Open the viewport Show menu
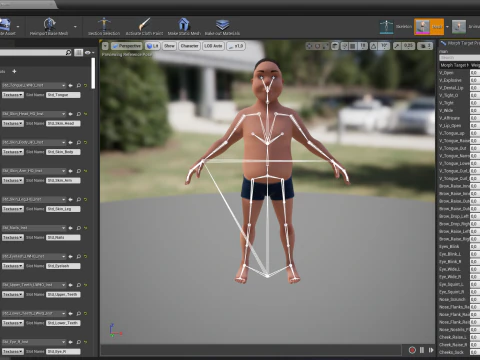 click(x=169, y=46)
